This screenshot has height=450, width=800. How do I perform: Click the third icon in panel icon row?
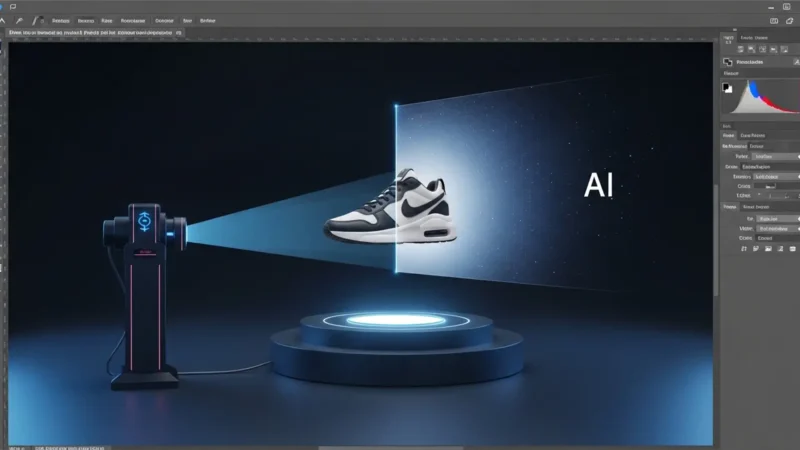tap(762, 49)
